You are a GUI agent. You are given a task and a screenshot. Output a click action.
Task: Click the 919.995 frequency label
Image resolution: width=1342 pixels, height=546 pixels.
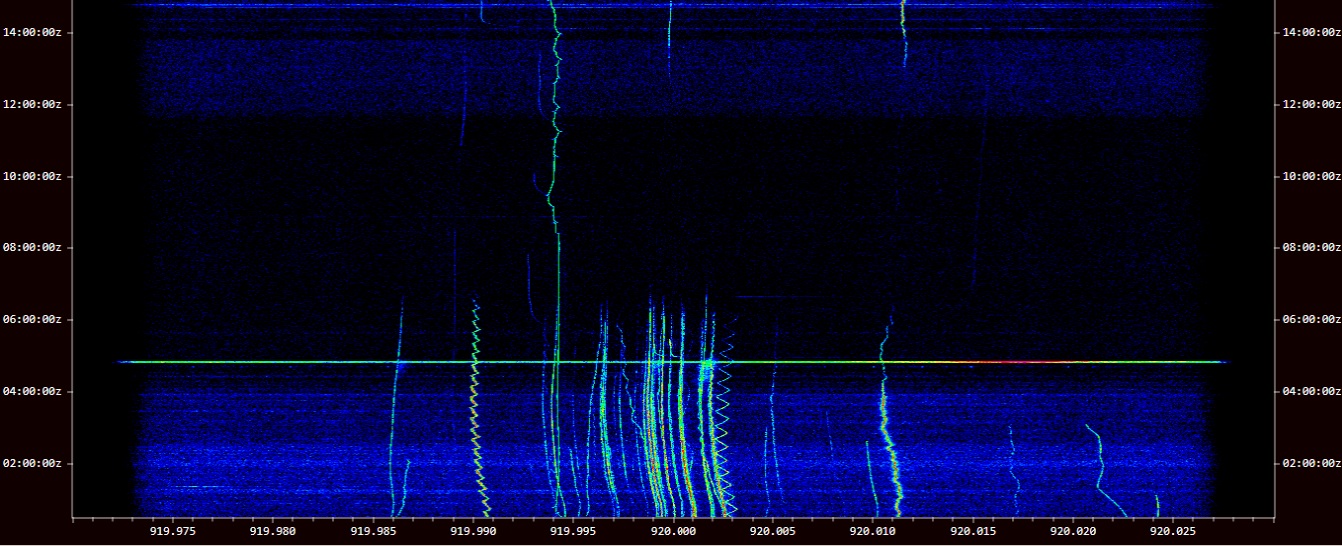(x=572, y=532)
